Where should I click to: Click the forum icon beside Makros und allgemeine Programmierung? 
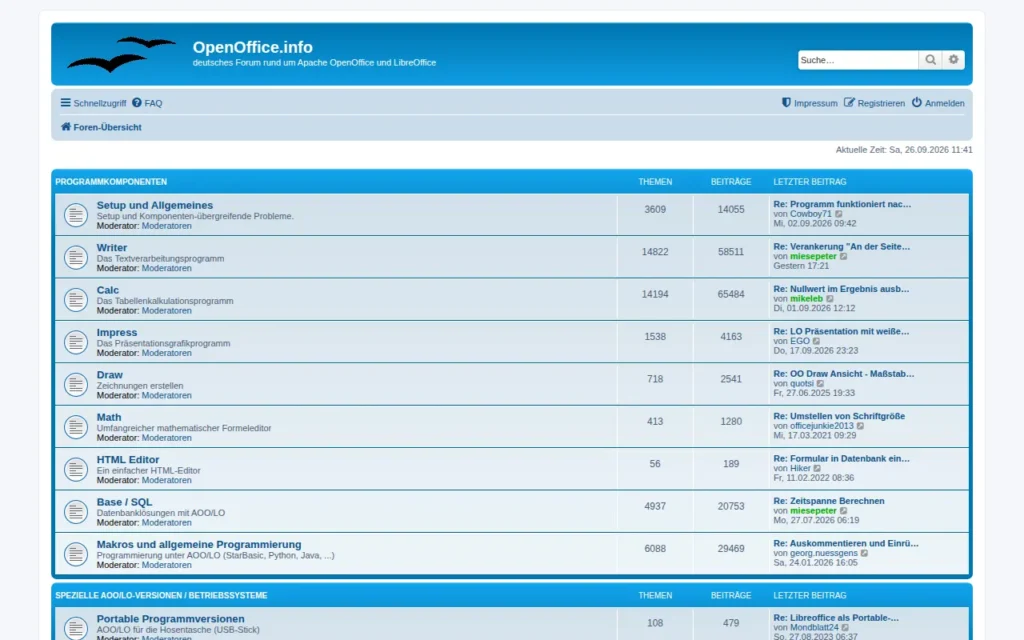pos(76,554)
